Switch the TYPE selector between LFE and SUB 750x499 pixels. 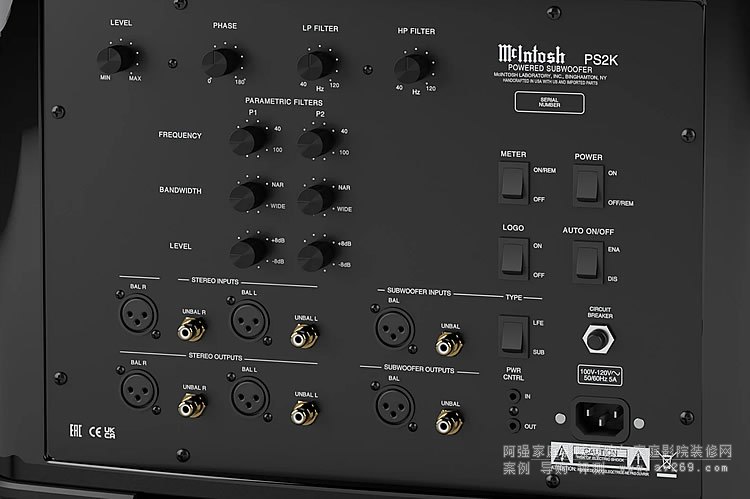(513, 335)
